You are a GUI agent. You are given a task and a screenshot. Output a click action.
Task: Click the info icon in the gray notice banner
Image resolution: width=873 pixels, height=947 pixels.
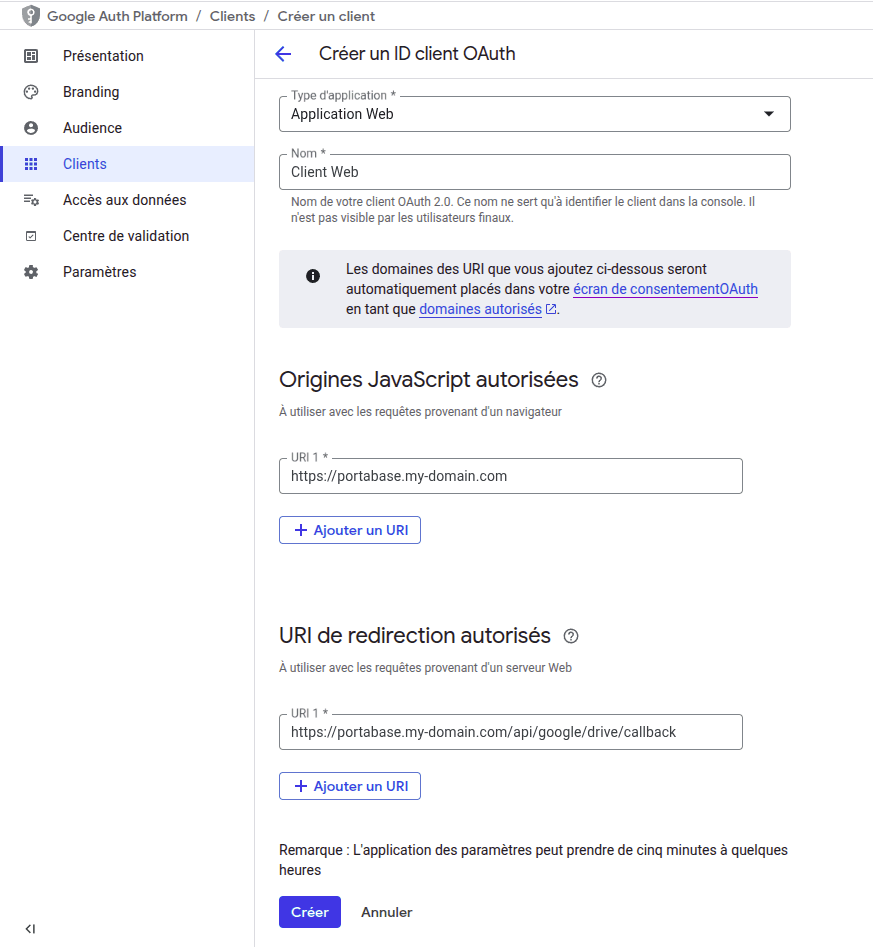312,277
